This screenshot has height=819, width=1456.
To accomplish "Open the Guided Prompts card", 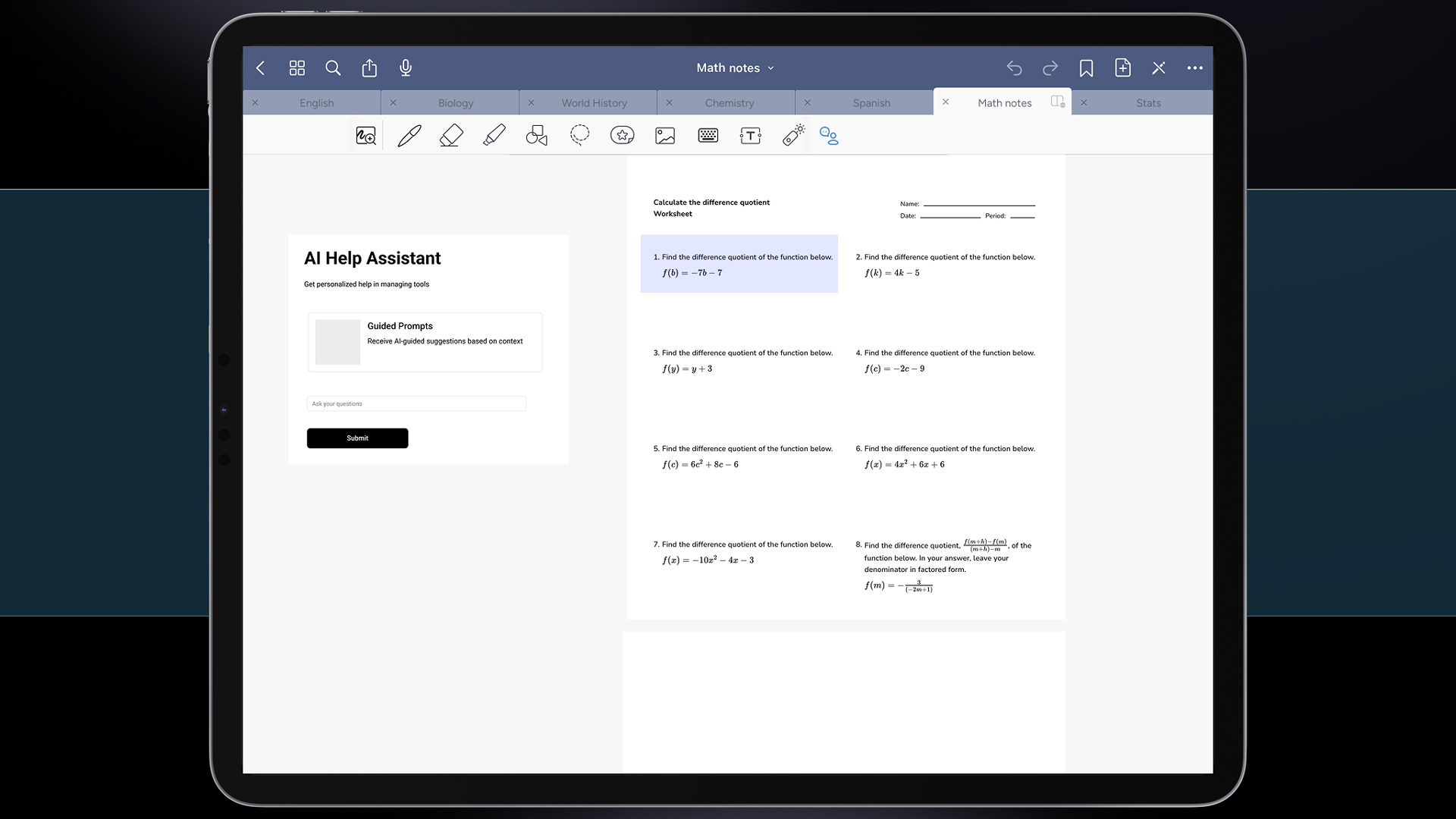I will 425,342.
